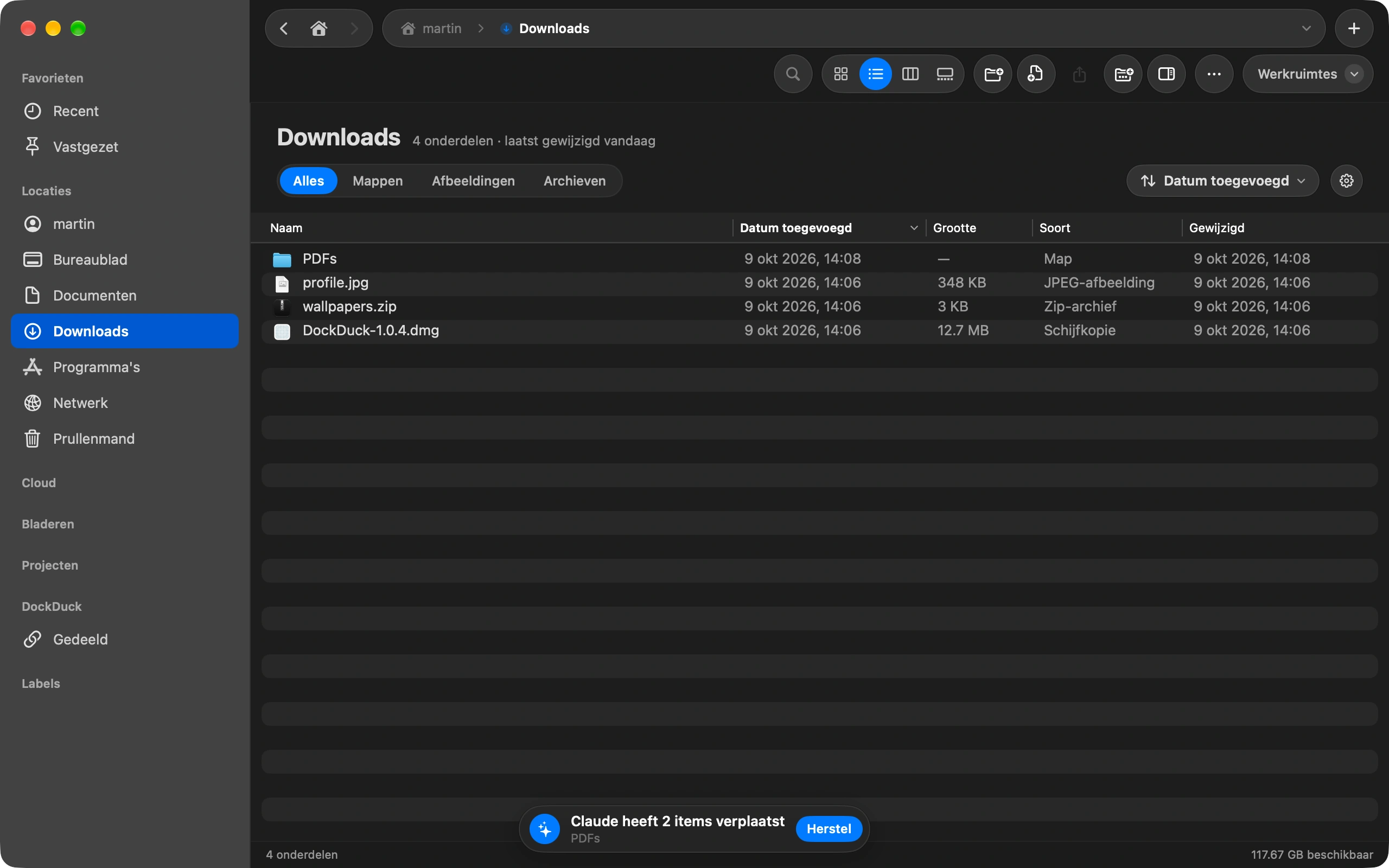Select the Afbeeldingen filter tab
Viewport: 1389px width, 868px height.
click(x=473, y=181)
